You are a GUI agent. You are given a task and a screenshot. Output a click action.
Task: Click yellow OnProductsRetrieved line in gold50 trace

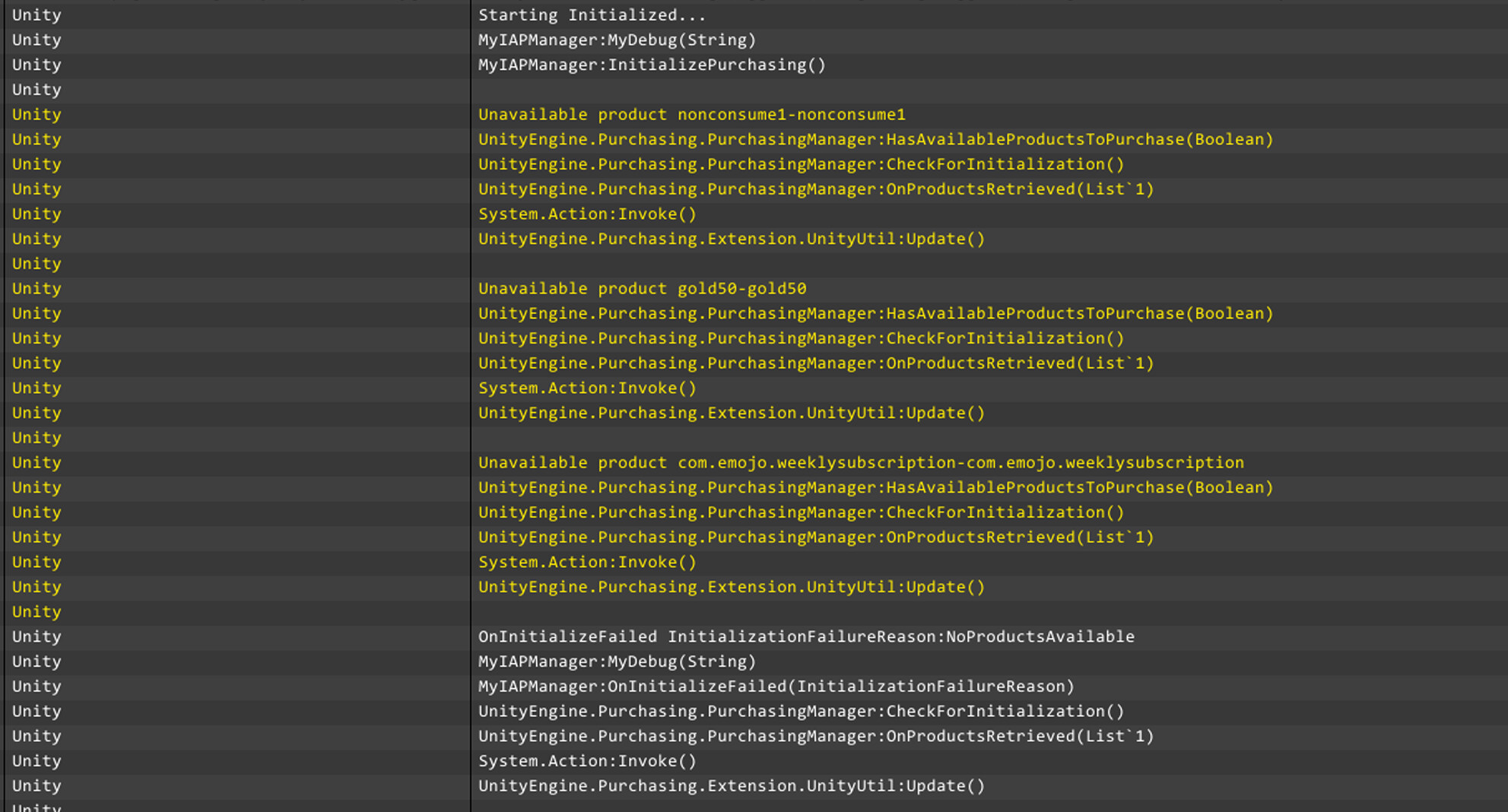pos(816,363)
